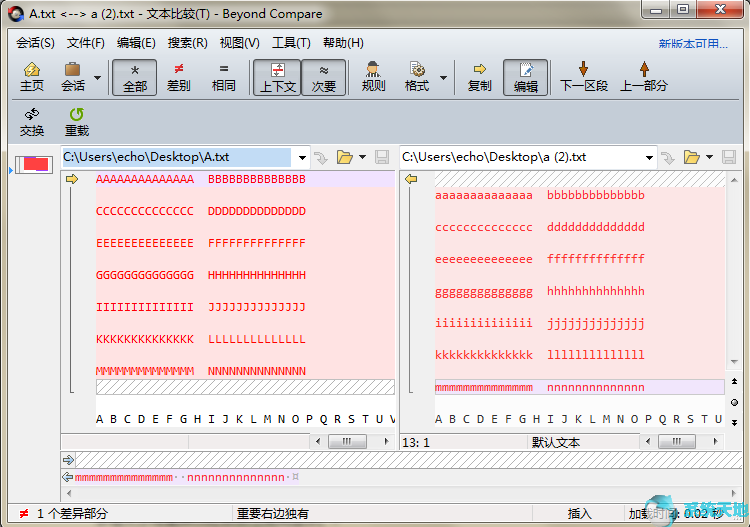Click the right pane horizontal scrollbar thumb

coord(676,441)
